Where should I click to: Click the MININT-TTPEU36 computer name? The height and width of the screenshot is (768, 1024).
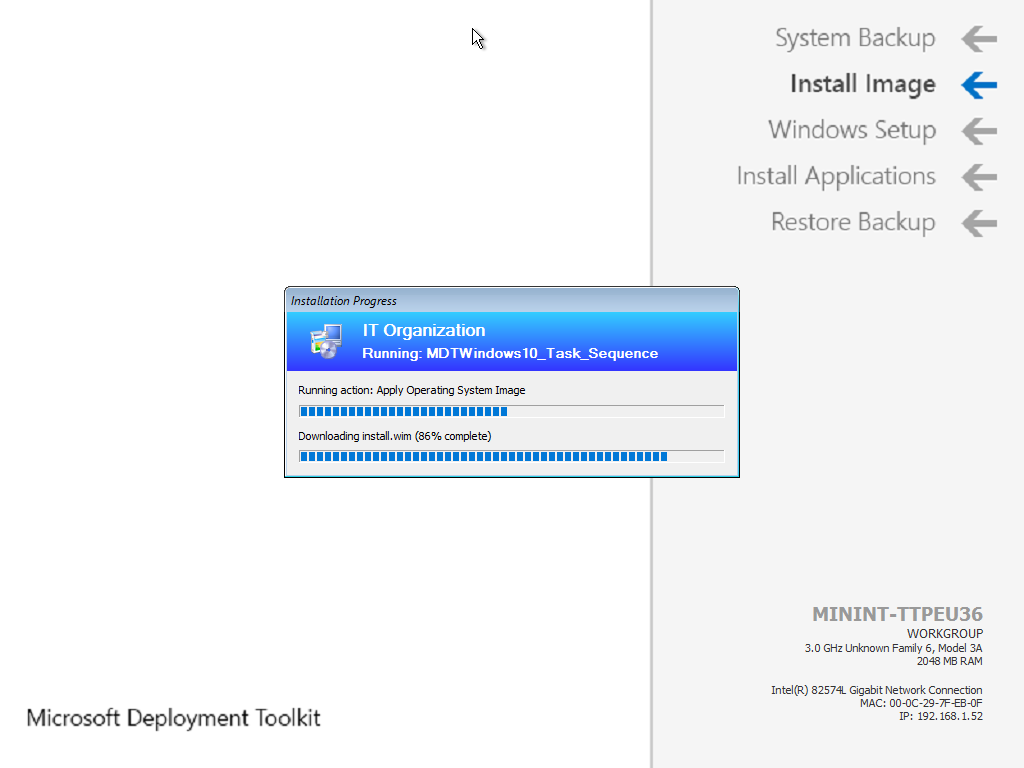tap(897, 614)
